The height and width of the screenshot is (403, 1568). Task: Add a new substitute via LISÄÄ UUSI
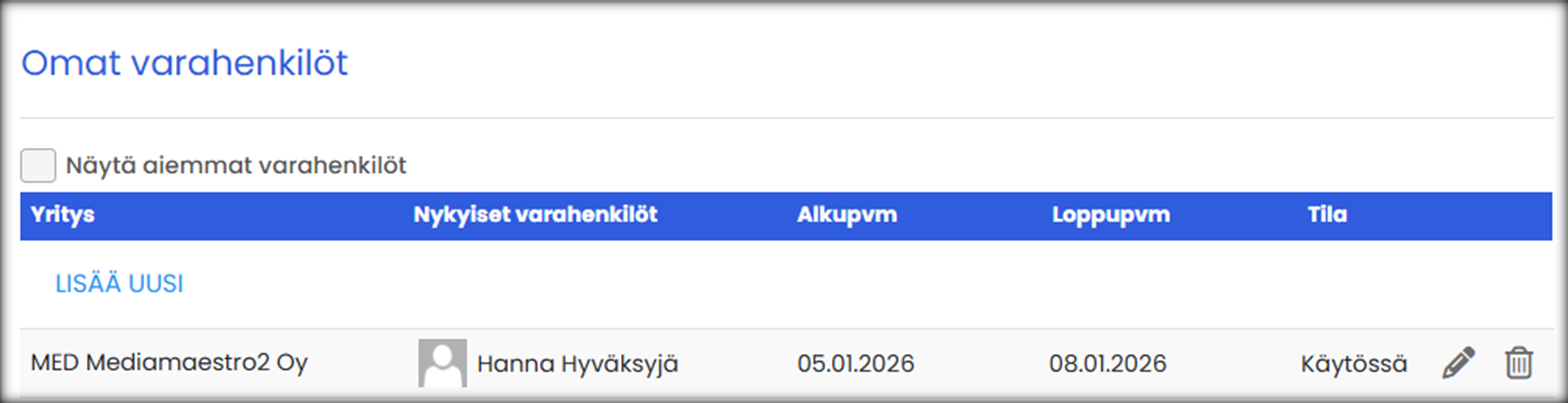pyautogui.click(x=119, y=284)
